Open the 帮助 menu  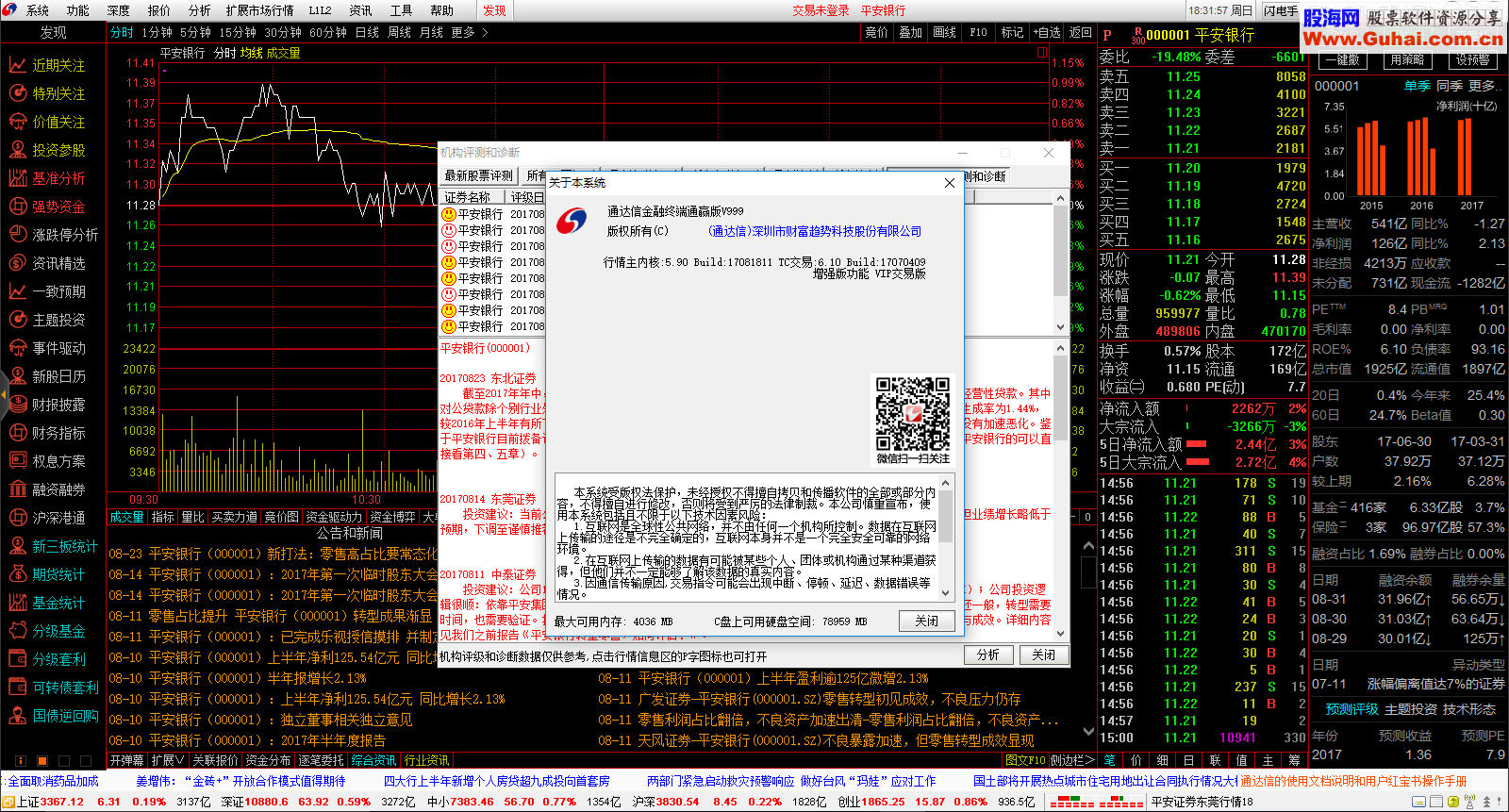tap(441, 10)
